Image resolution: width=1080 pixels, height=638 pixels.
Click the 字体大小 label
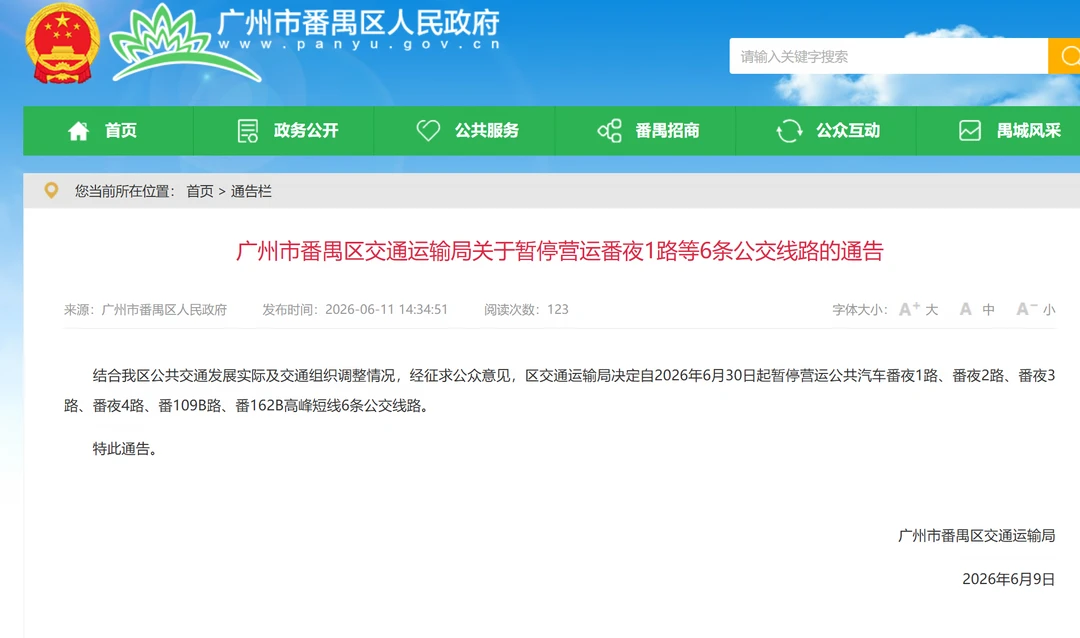[x=860, y=309]
